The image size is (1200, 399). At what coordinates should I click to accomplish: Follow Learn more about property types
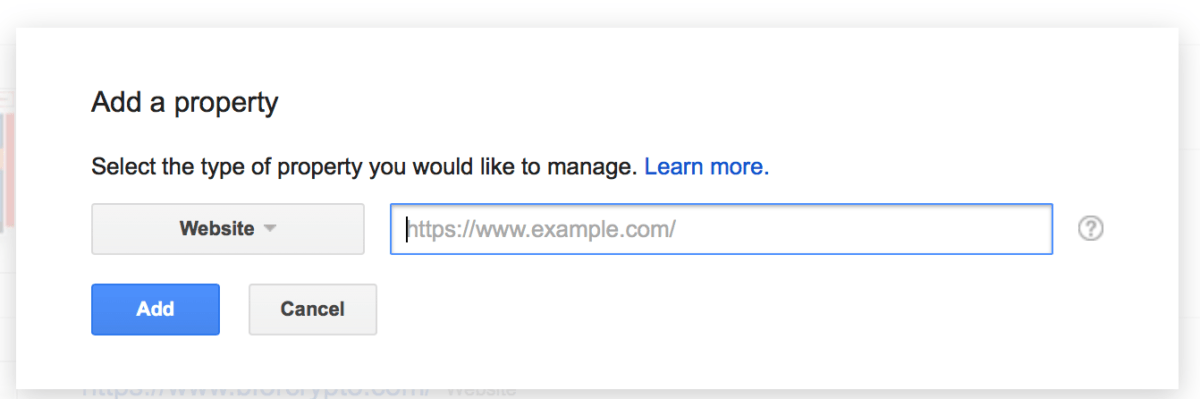tap(706, 167)
